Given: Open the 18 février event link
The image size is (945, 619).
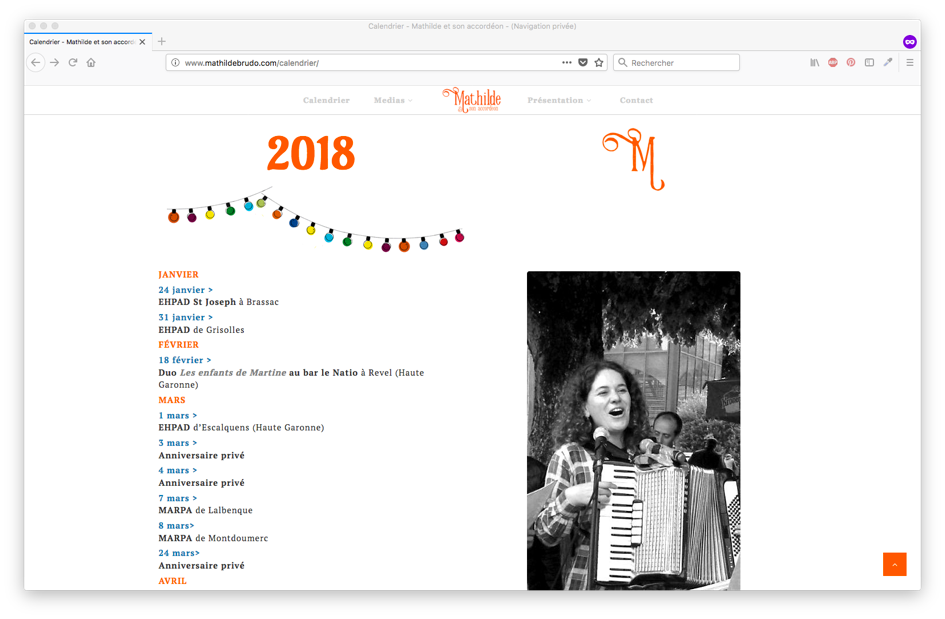Looking at the screenshot, I should click(185, 360).
